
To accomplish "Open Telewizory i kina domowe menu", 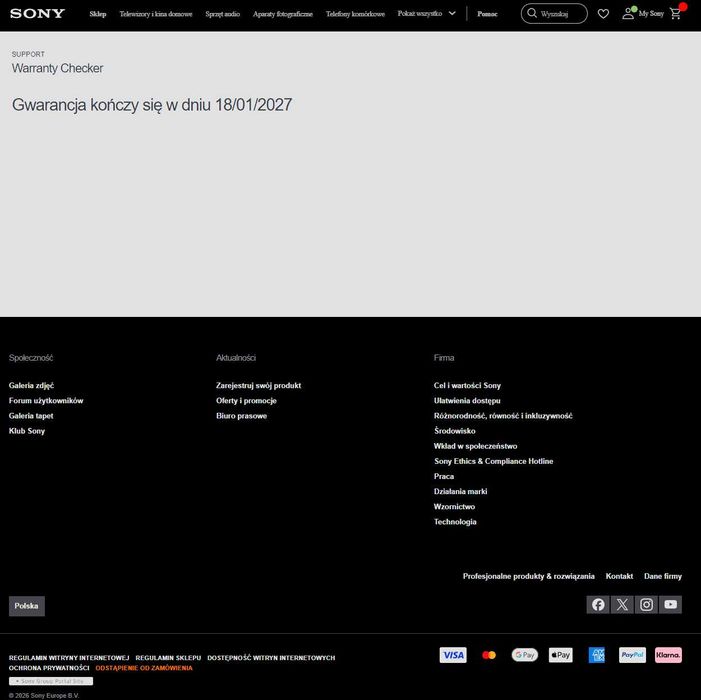I will coord(156,14).
